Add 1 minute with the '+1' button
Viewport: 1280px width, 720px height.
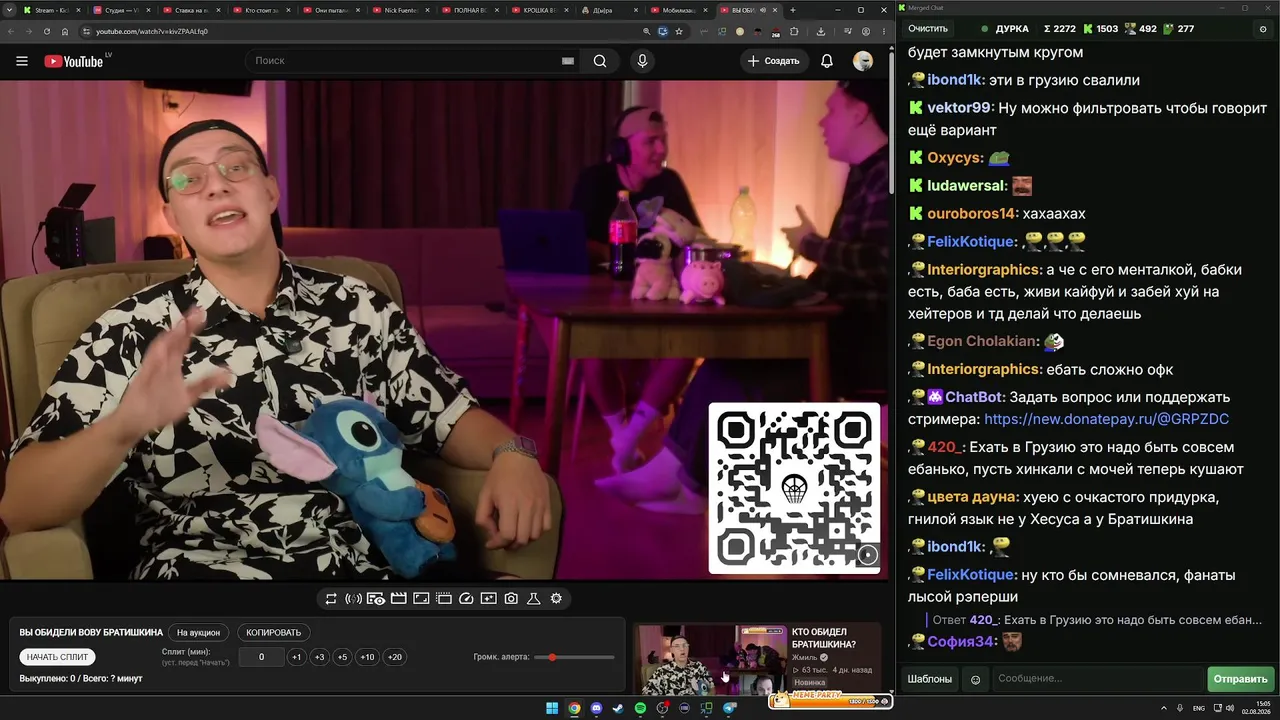pyautogui.click(x=296, y=657)
